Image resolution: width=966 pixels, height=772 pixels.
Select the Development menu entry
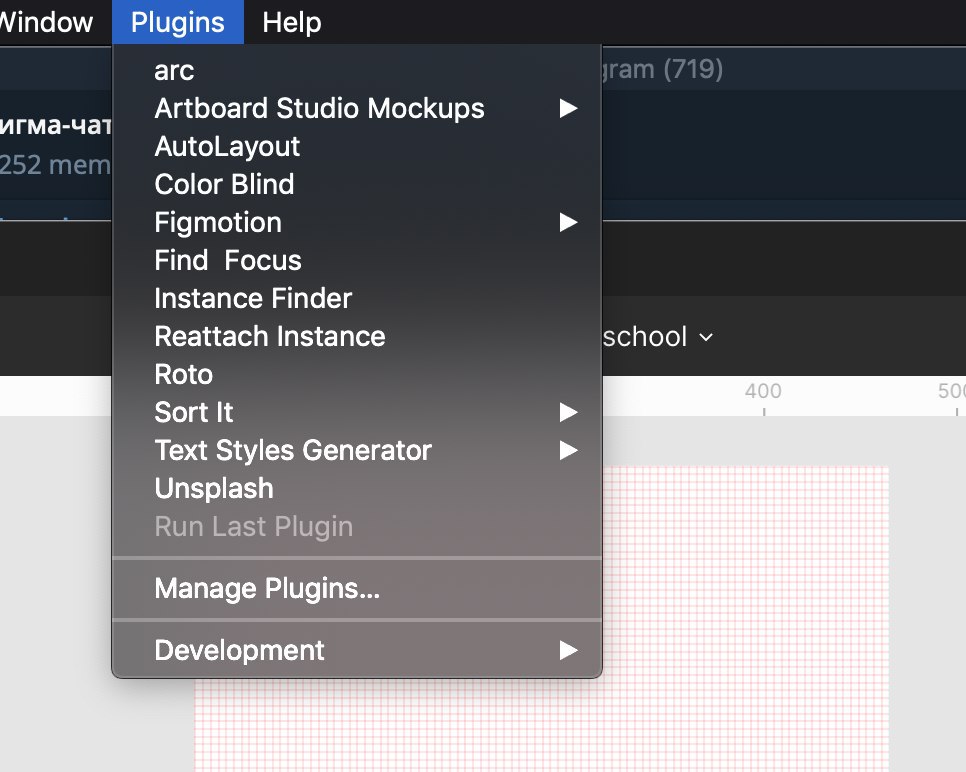click(x=357, y=651)
